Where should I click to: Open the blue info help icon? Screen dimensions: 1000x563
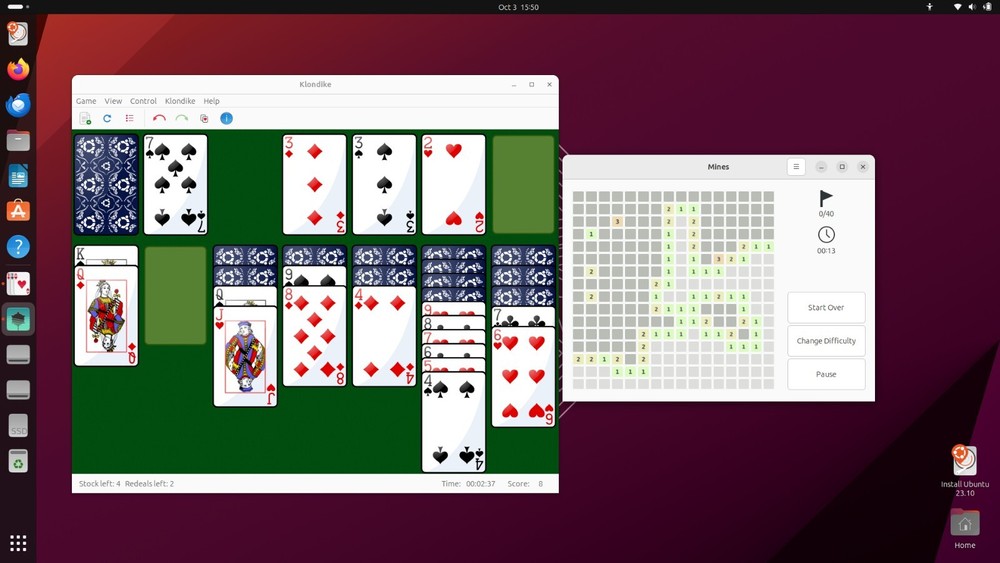[x=226, y=119]
